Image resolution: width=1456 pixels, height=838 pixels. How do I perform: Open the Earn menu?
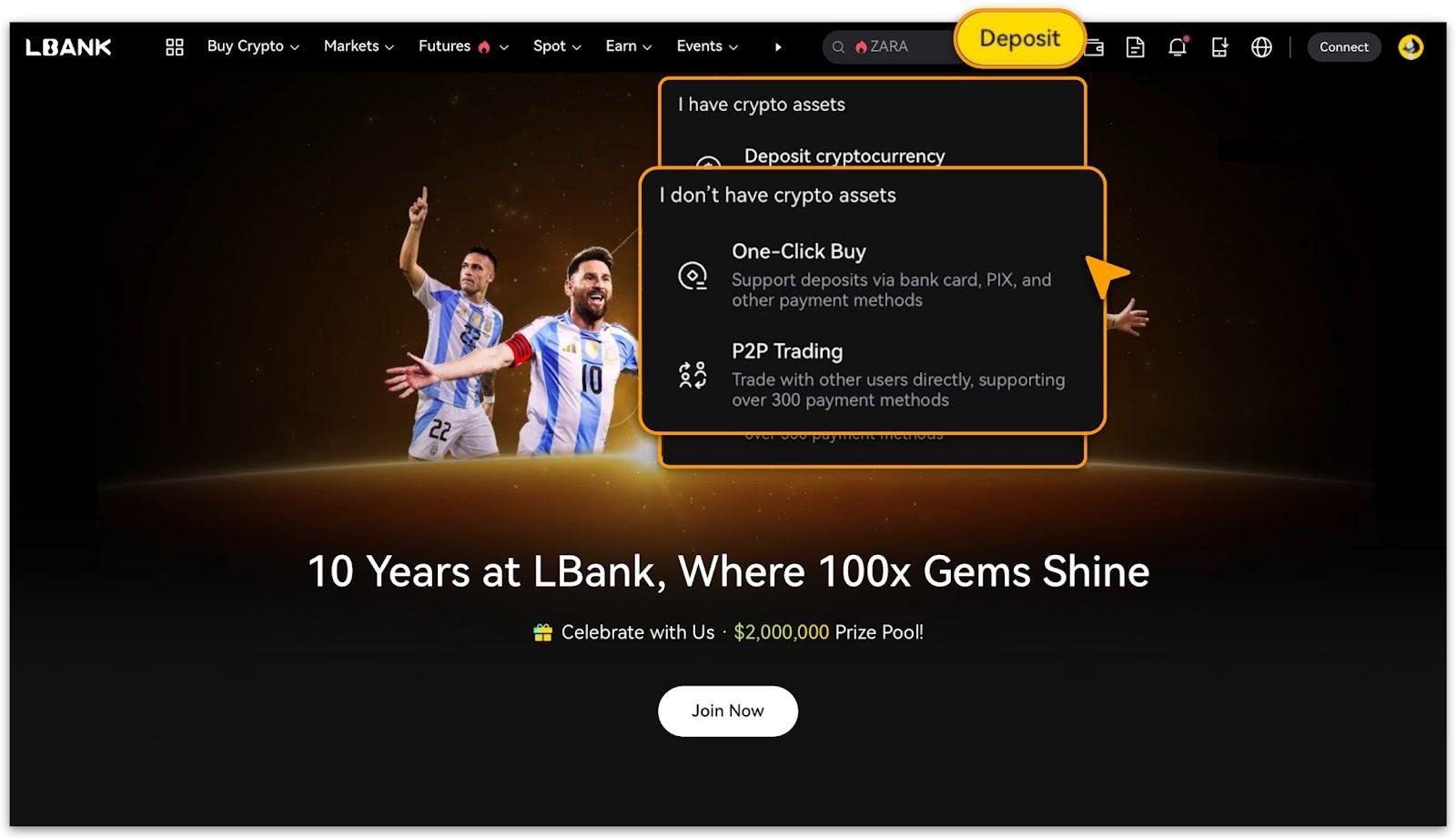coord(629,46)
